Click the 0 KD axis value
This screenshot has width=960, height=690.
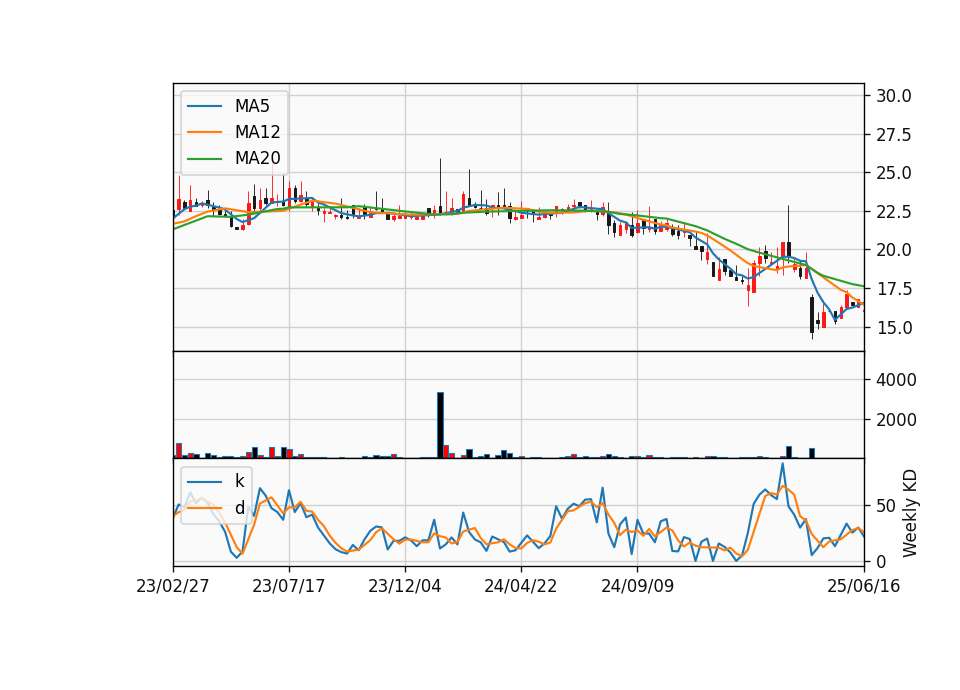[882, 561]
